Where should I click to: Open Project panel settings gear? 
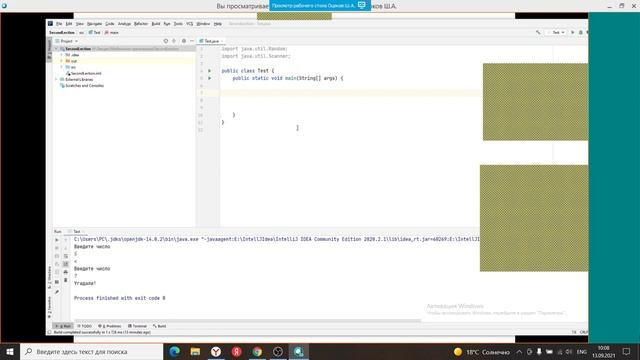184,41
